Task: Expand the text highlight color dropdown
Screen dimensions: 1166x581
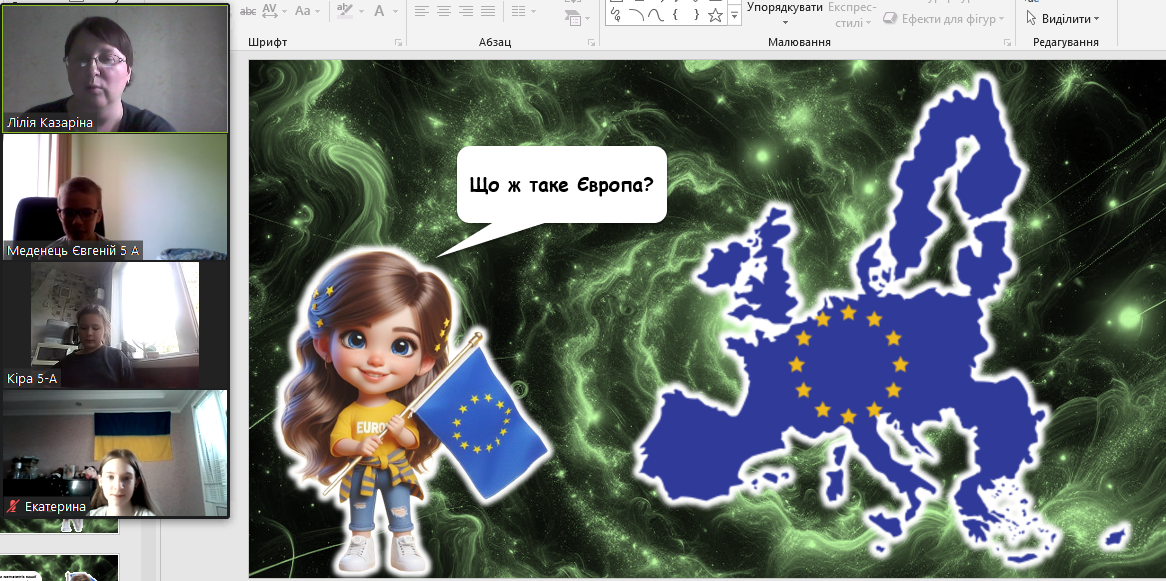Action: (360, 11)
